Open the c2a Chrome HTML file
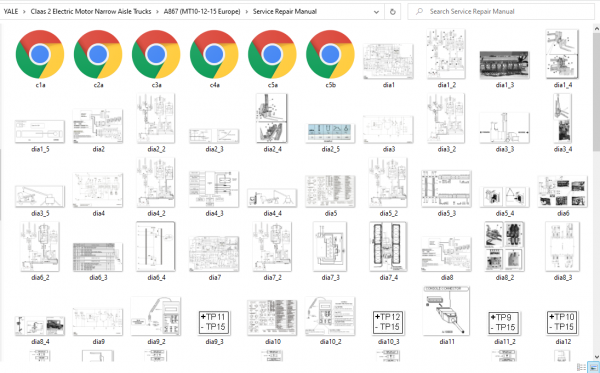Screen dimensions: 600x373 98,55
